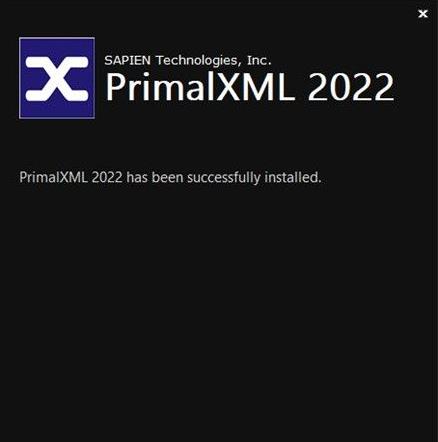438x442 pixels.
Task: Click the words has been in the message
Action: pos(155,177)
